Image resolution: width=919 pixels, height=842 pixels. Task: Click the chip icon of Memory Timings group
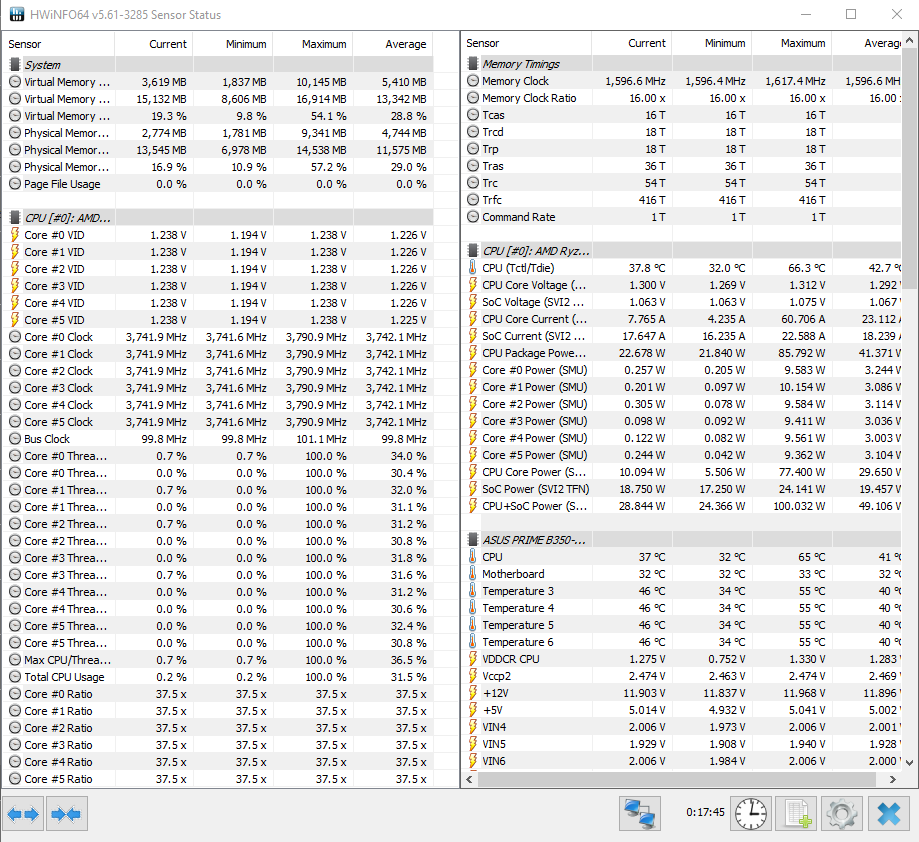pos(472,63)
